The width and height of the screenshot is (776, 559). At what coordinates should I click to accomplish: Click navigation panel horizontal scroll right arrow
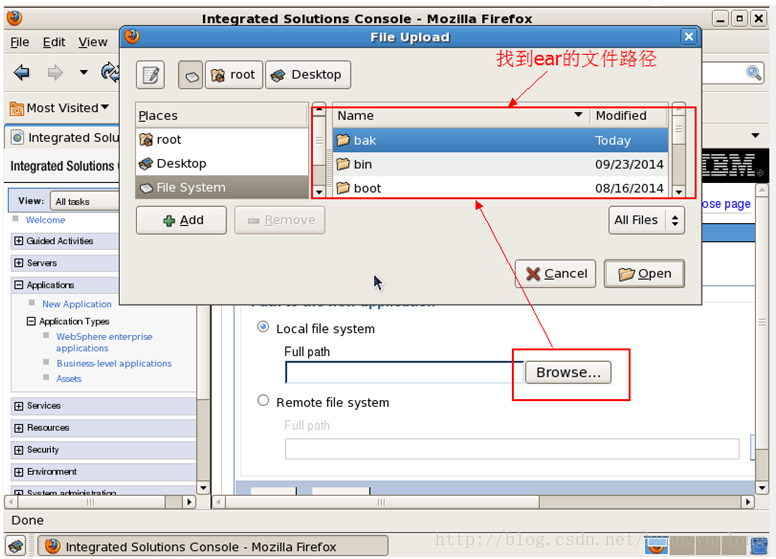pos(189,502)
